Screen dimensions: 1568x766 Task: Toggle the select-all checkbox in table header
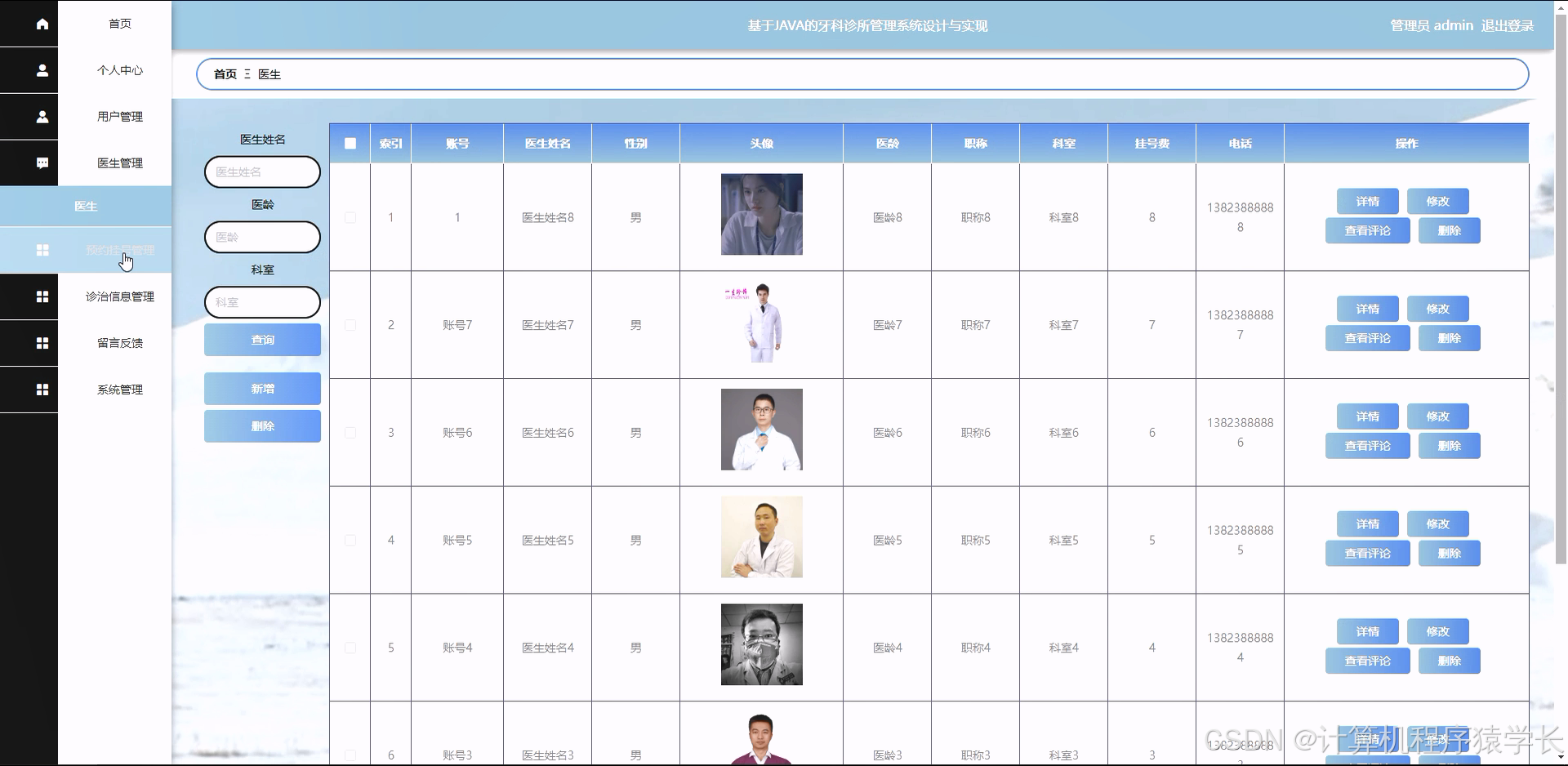(350, 144)
